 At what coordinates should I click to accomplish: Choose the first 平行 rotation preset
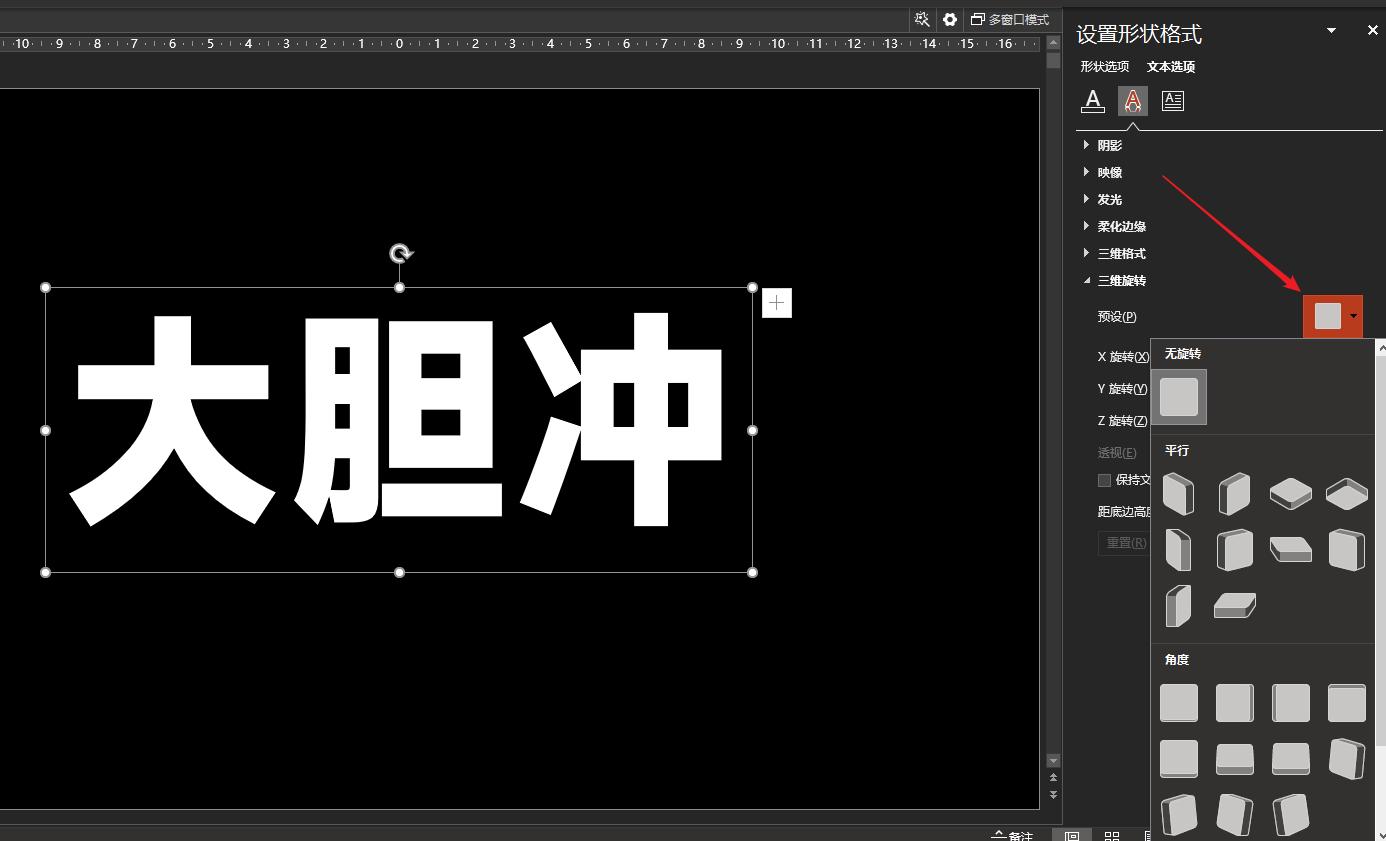[x=1179, y=494]
